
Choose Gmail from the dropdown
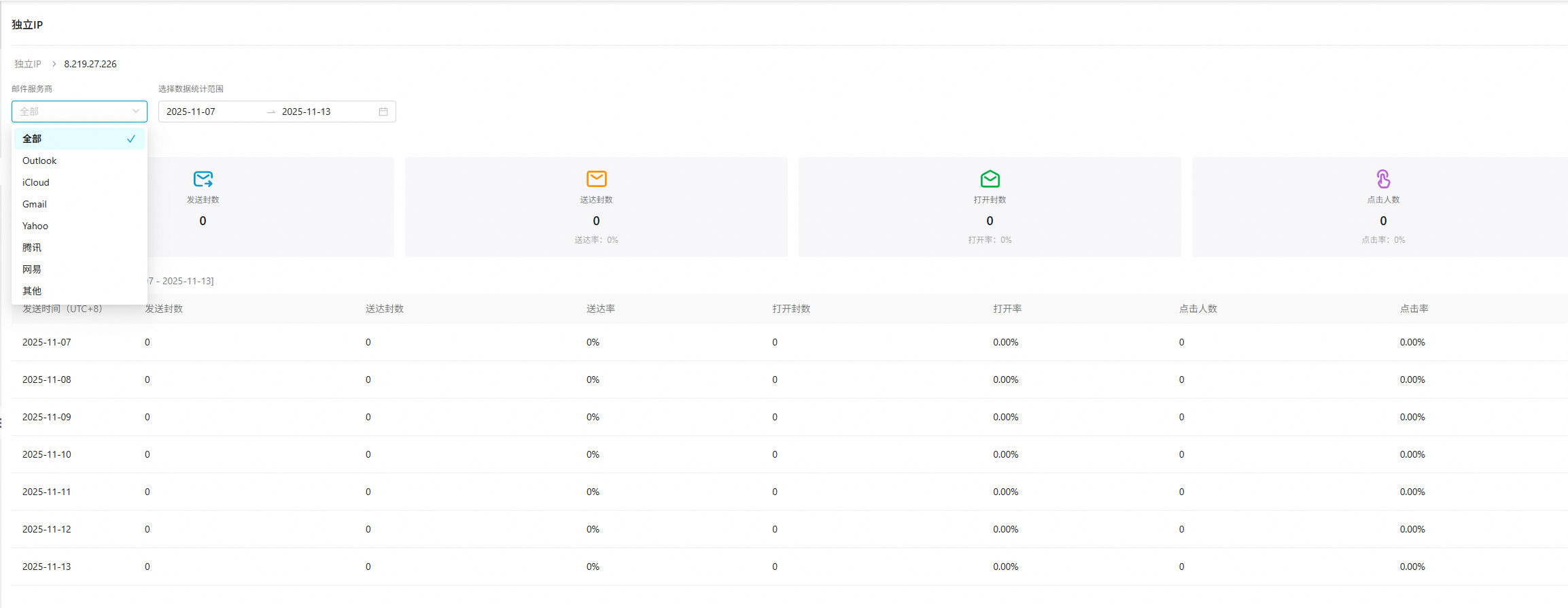80,204
